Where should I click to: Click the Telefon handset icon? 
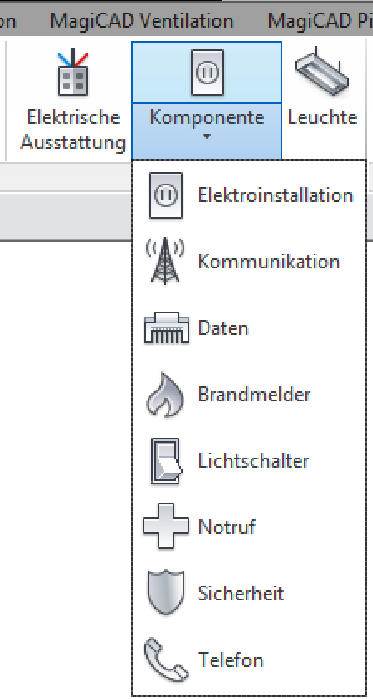pyautogui.click(x=166, y=659)
